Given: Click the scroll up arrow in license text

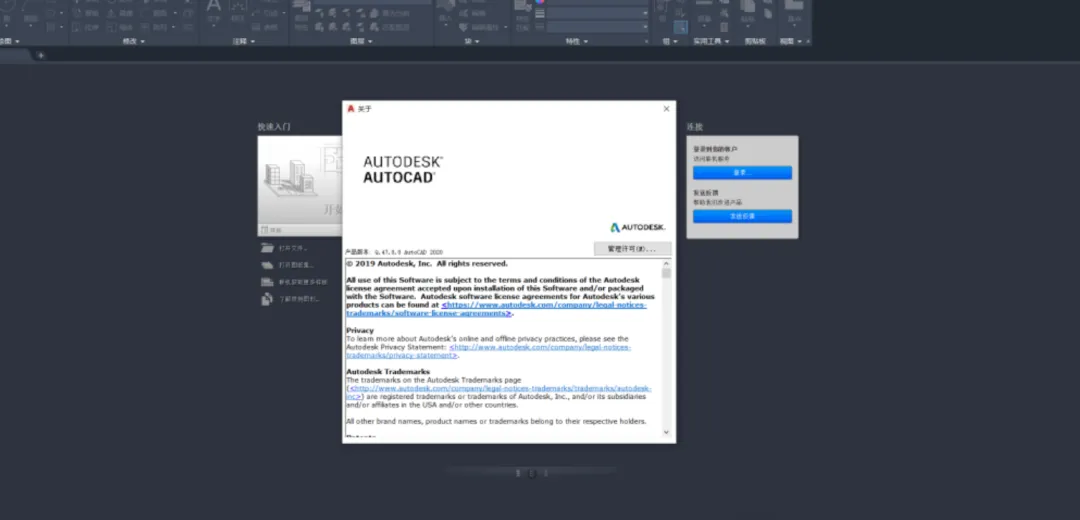Looking at the screenshot, I should [x=666, y=264].
